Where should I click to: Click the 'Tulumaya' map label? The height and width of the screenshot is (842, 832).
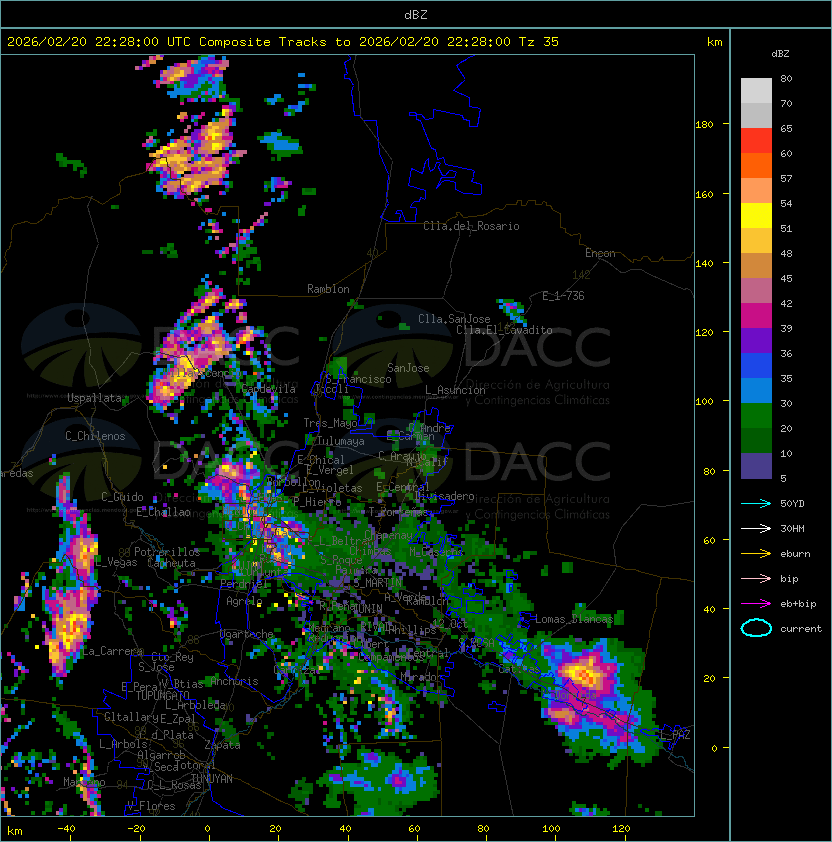pyautogui.click(x=341, y=441)
